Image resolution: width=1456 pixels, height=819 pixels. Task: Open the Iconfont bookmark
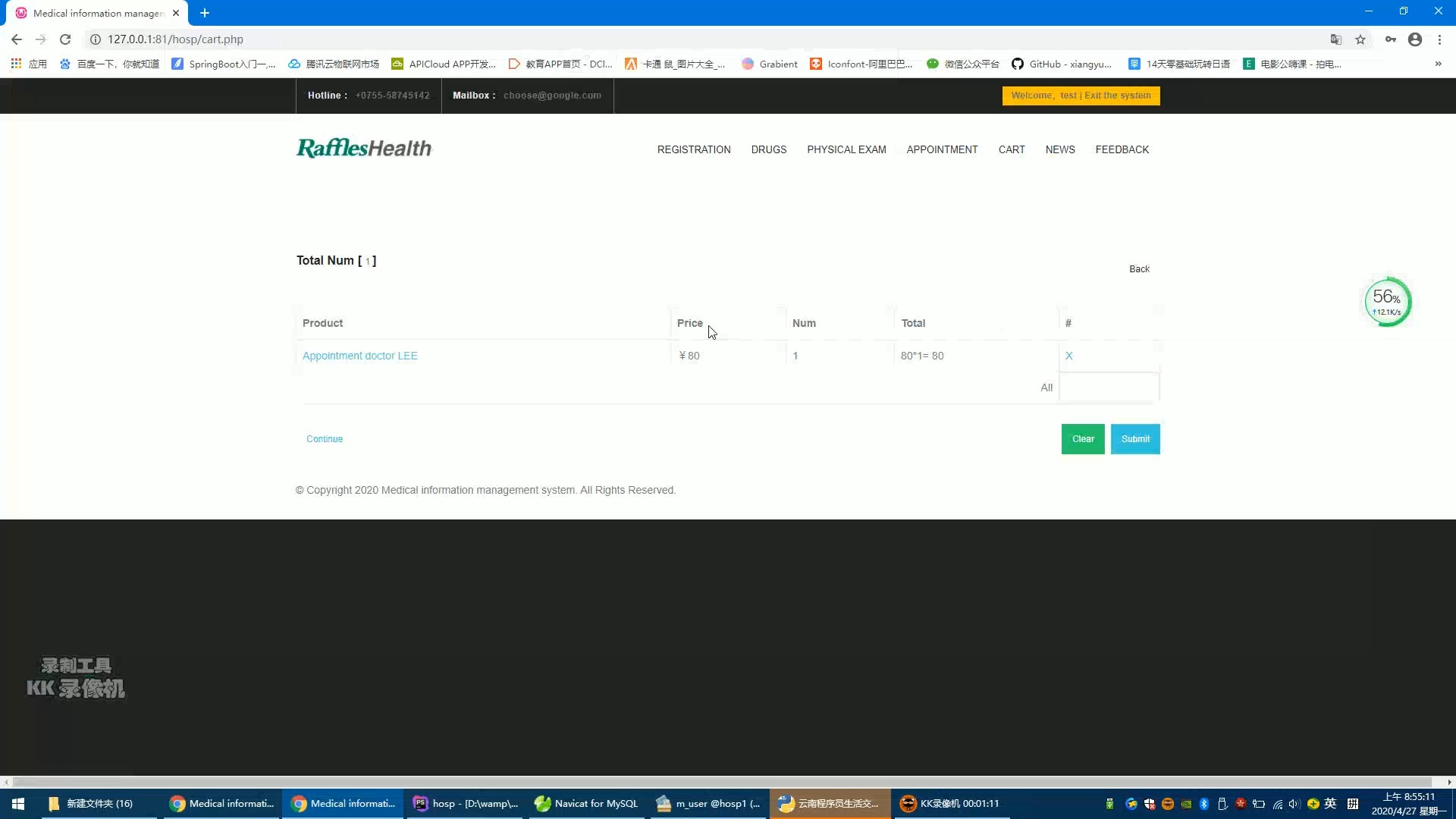pos(861,64)
